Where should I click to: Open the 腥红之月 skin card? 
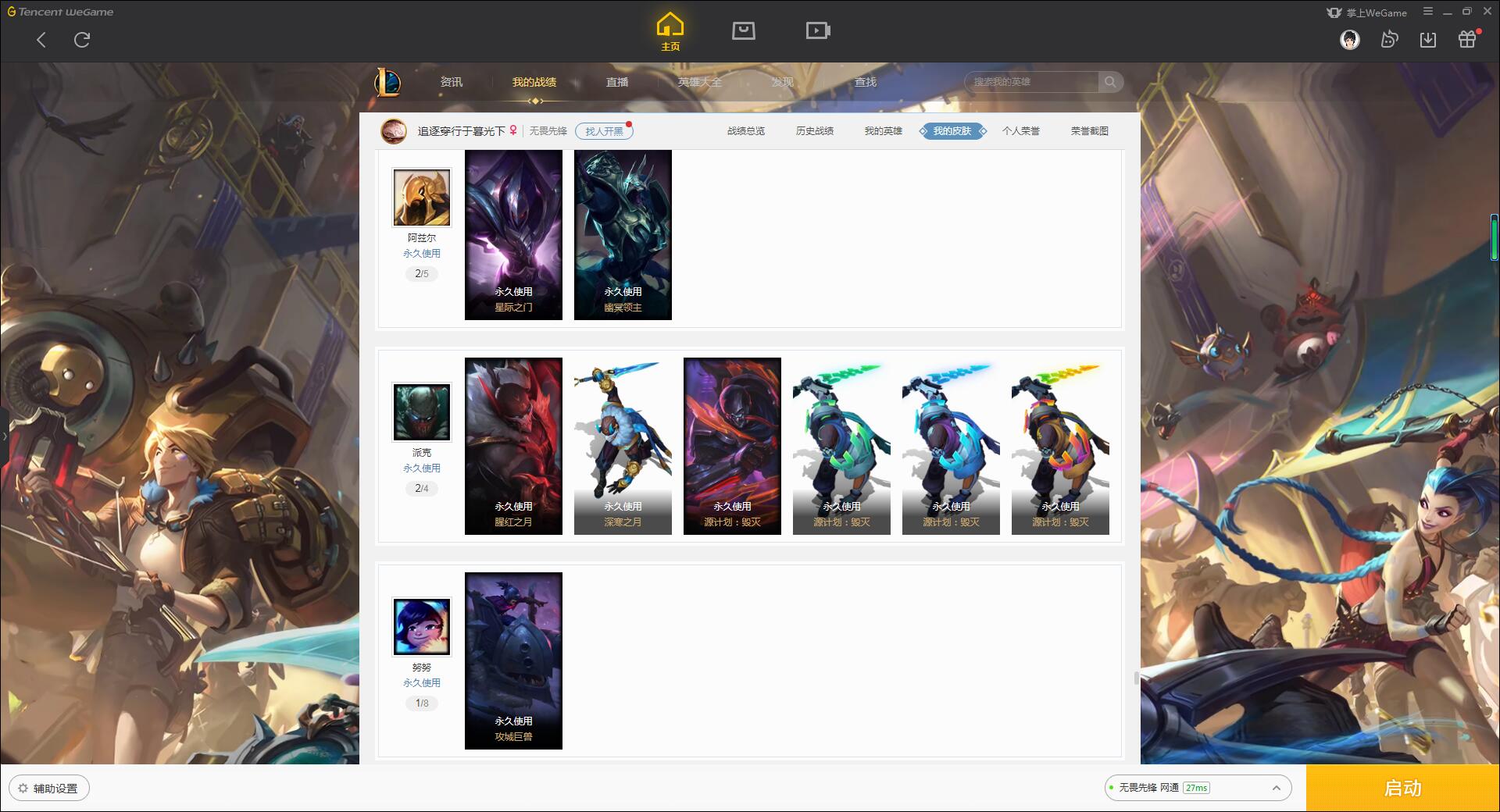pos(513,447)
